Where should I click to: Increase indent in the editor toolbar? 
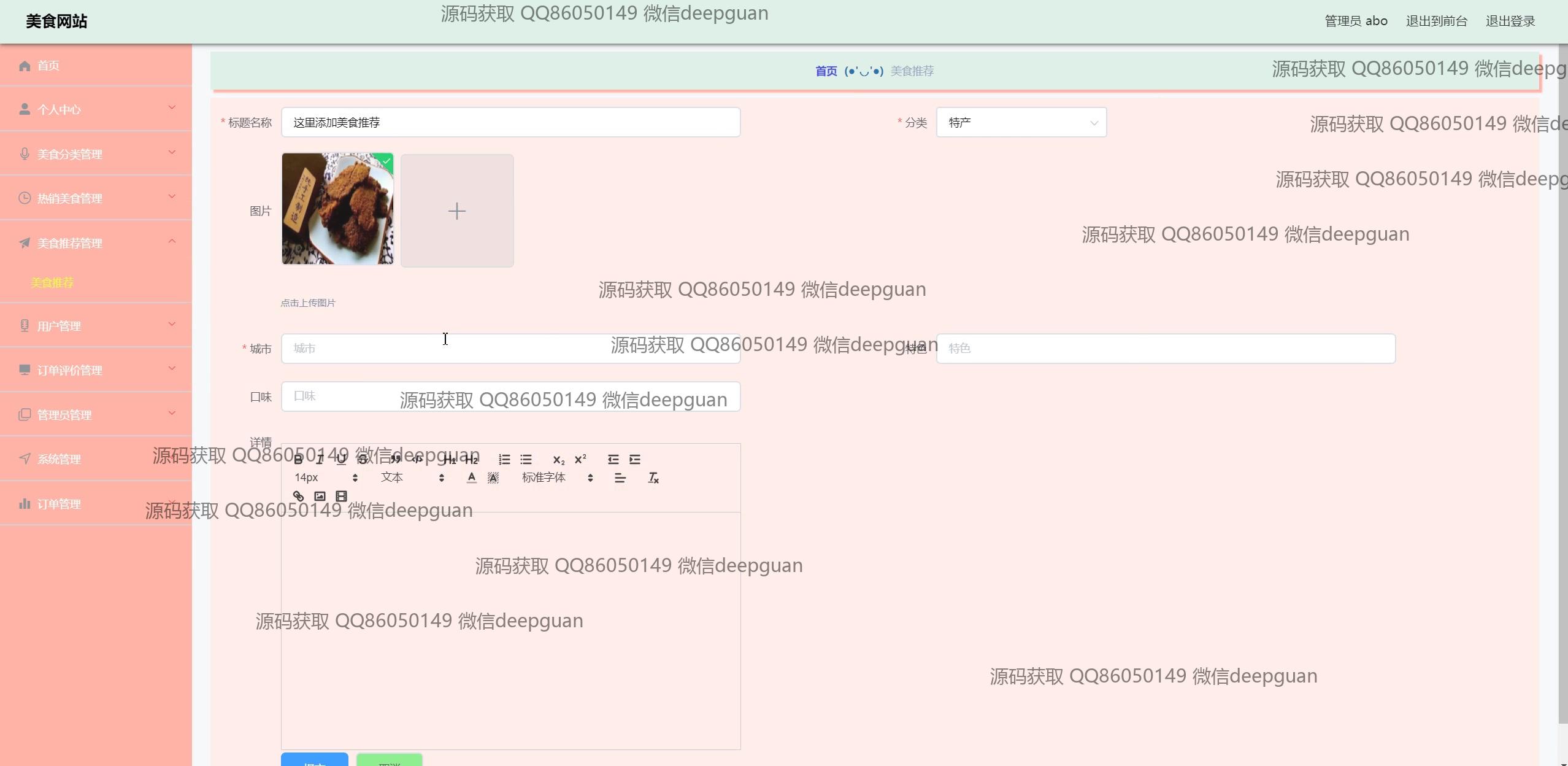pyautogui.click(x=635, y=459)
